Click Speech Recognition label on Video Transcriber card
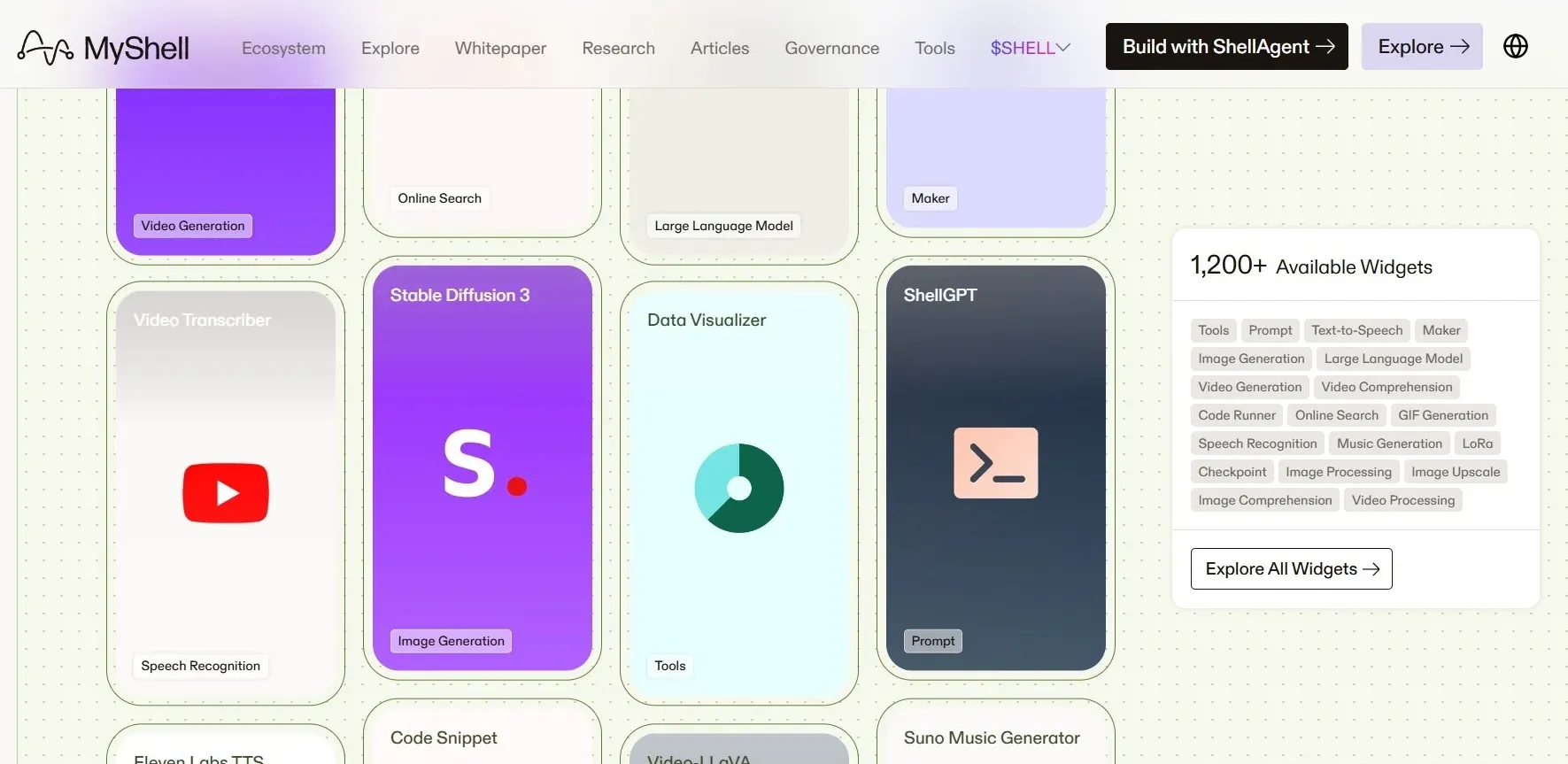Image resolution: width=1568 pixels, height=764 pixels. point(201,666)
